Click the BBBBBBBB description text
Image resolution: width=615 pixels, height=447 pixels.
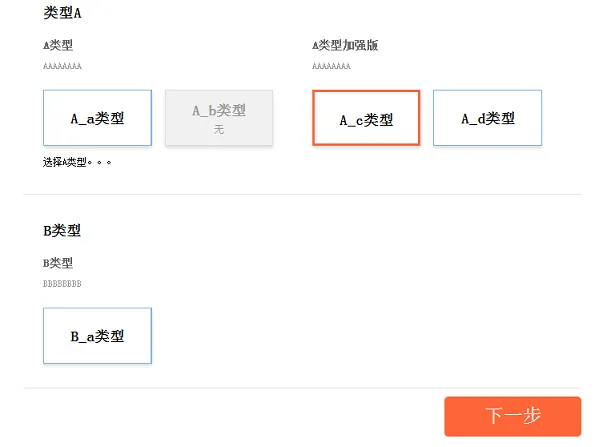point(62,284)
